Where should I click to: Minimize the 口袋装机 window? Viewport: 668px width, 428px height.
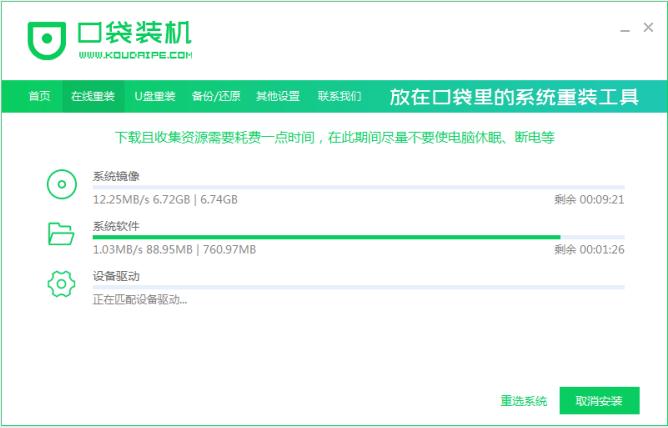coord(625,29)
